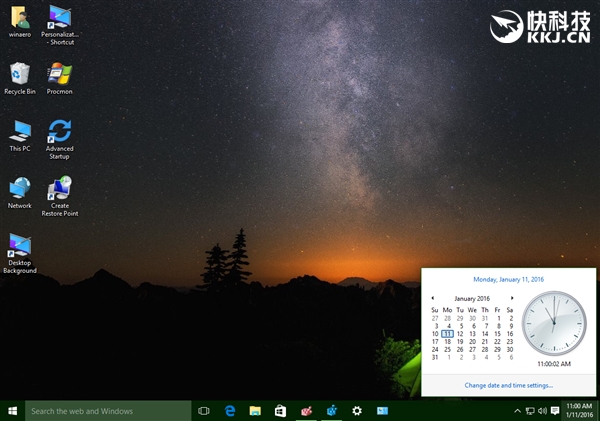Select This PC desktop icon
This screenshot has width=600, height=421.
(x=20, y=136)
